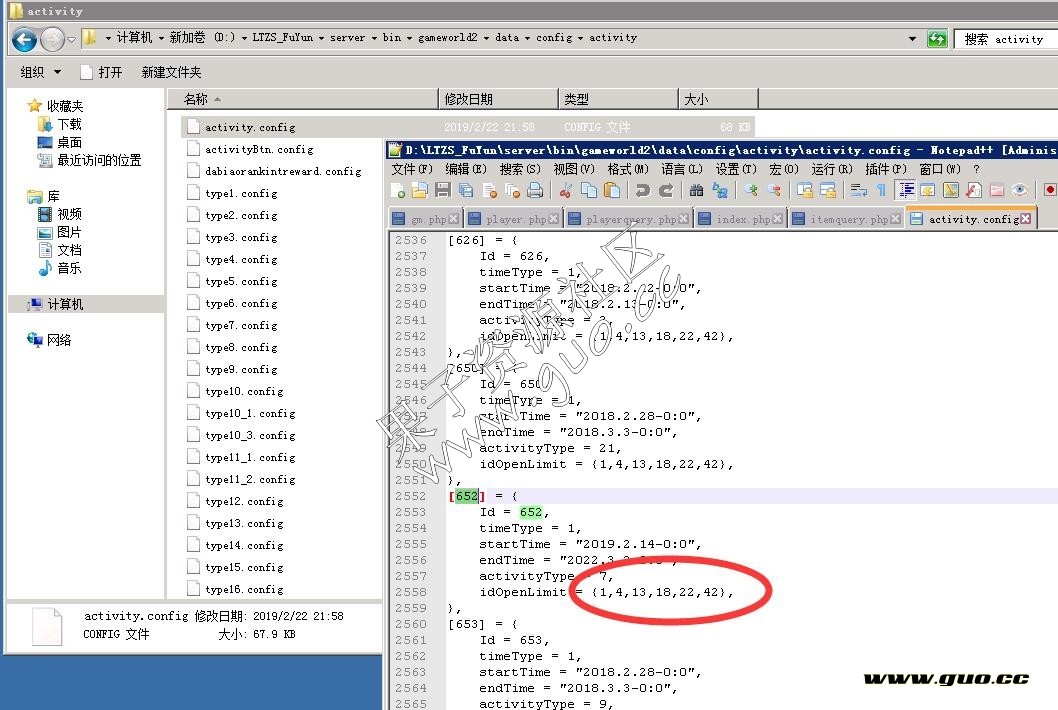Switch to the playerquery.php tab

click(x=631, y=219)
